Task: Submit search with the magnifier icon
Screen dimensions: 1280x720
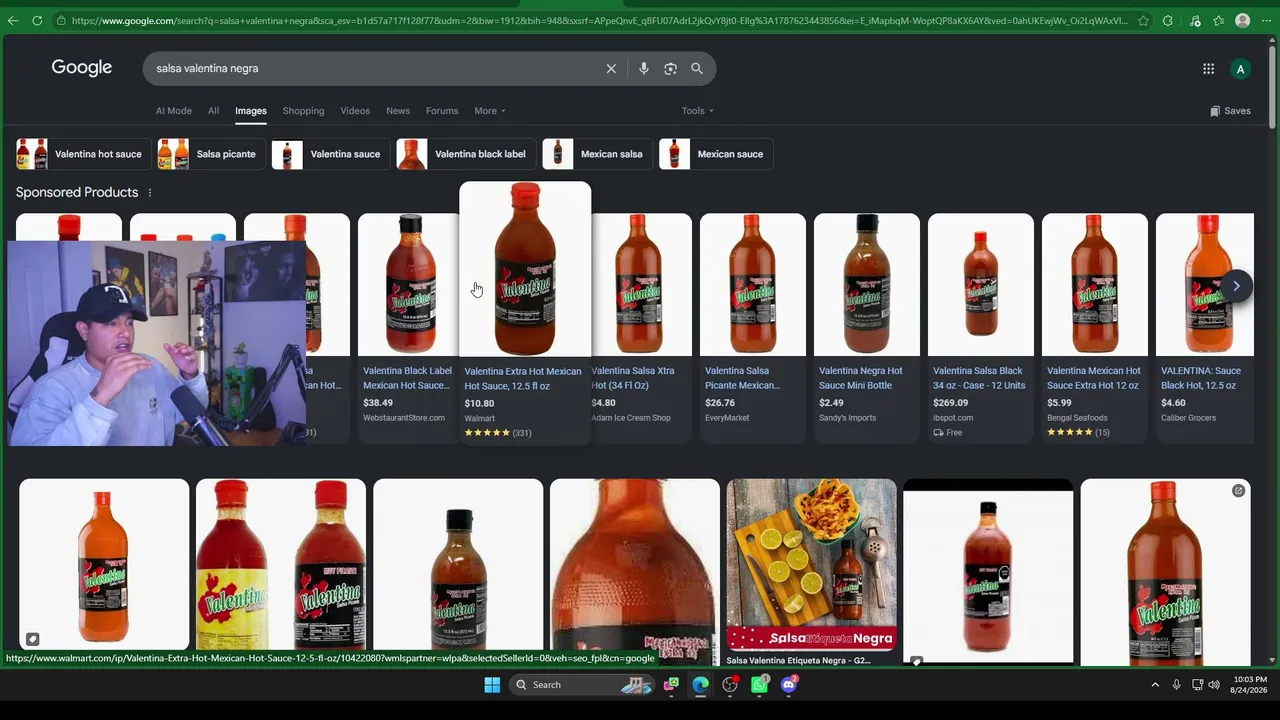Action: [x=697, y=68]
